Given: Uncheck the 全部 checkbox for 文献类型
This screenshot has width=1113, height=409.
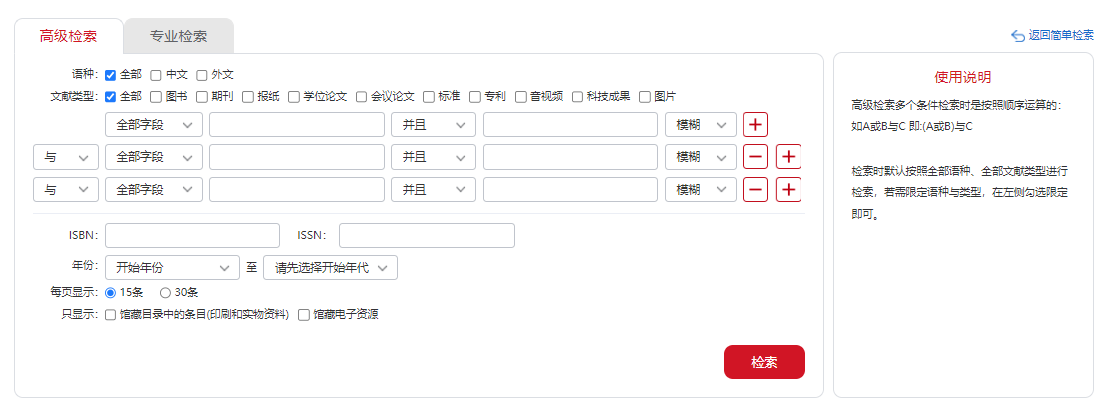Looking at the screenshot, I should [110, 97].
